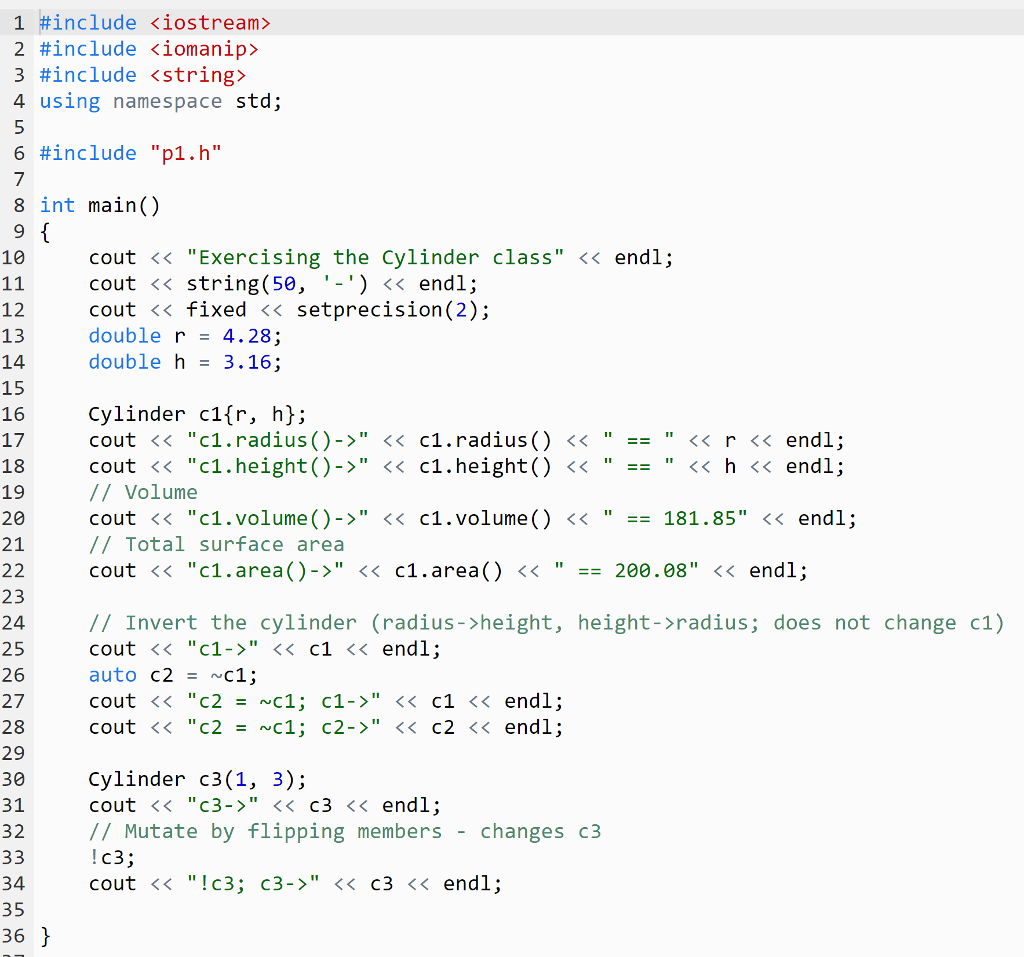Screen dimensions: 1024x957
Task: Click the include directive for iomanip
Action: (150, 48)
